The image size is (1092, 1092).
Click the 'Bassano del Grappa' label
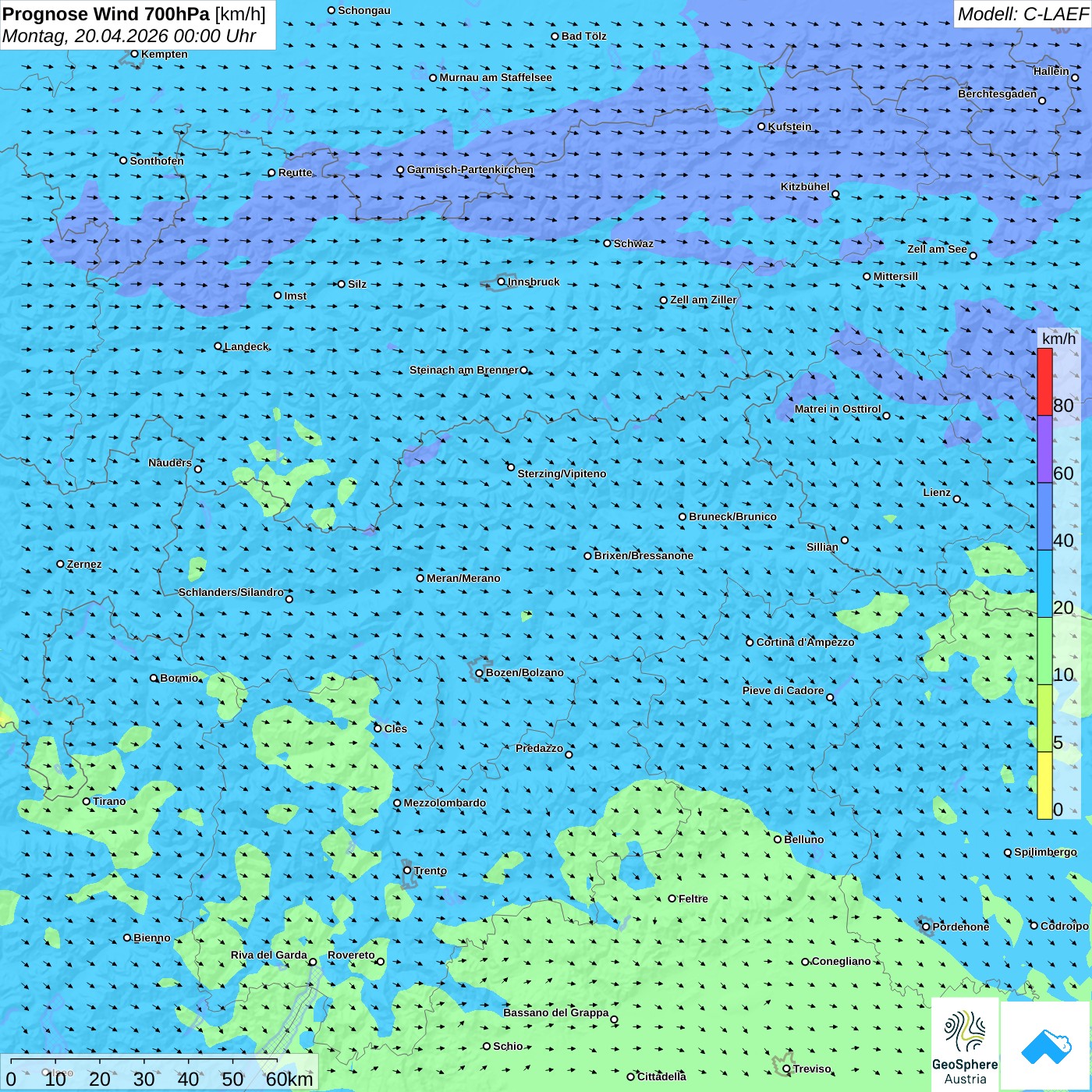(x=556, y=1012)
